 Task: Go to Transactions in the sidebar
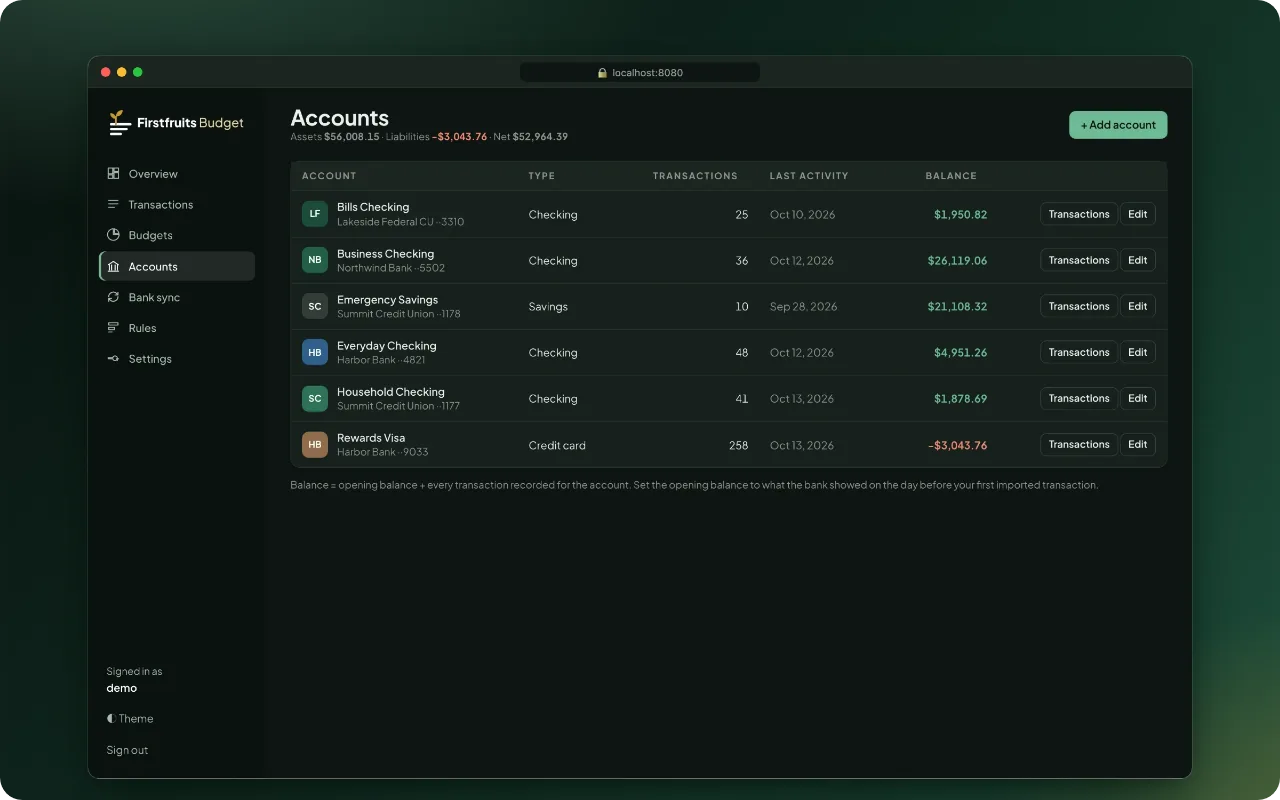[177, 204]
